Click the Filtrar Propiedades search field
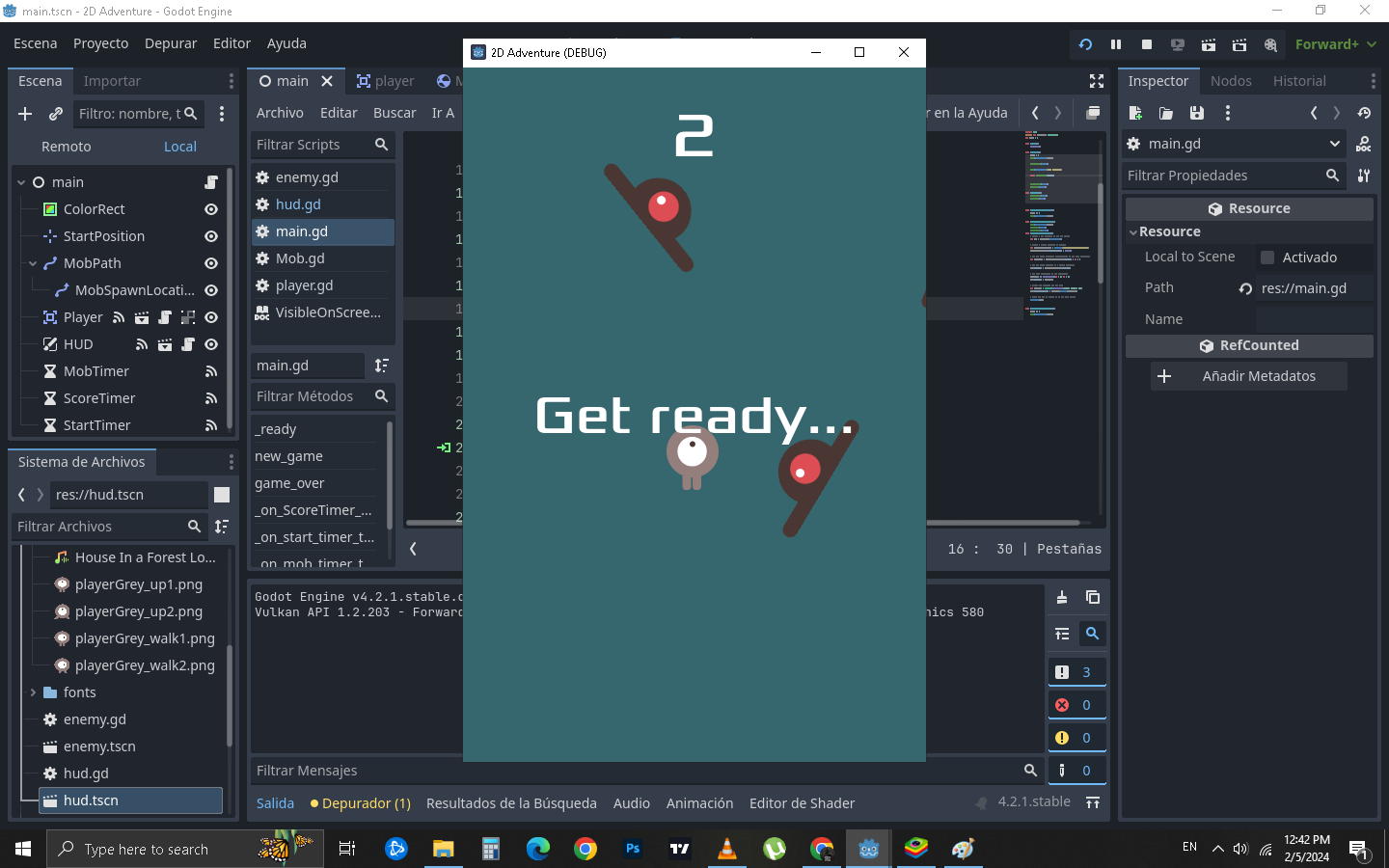Screen dimensions: 1389x868 tap(1235, 176)
